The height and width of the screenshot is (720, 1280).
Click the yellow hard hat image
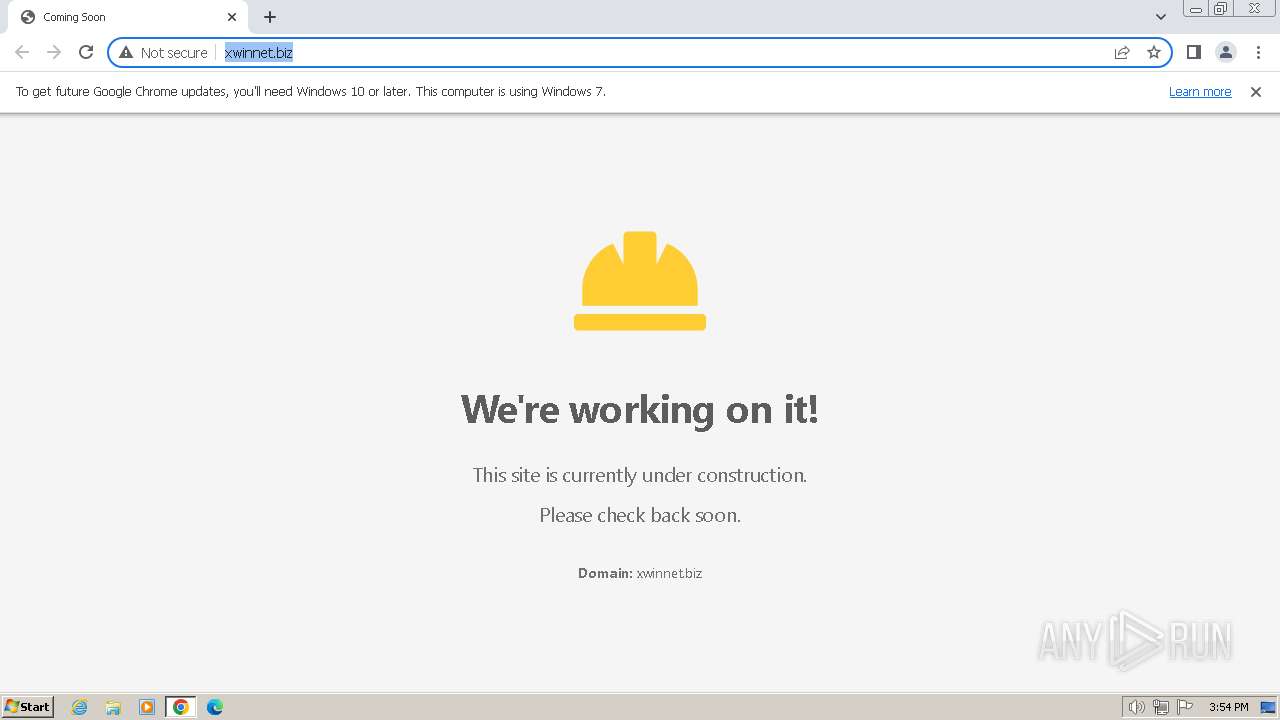click(640, 281)
